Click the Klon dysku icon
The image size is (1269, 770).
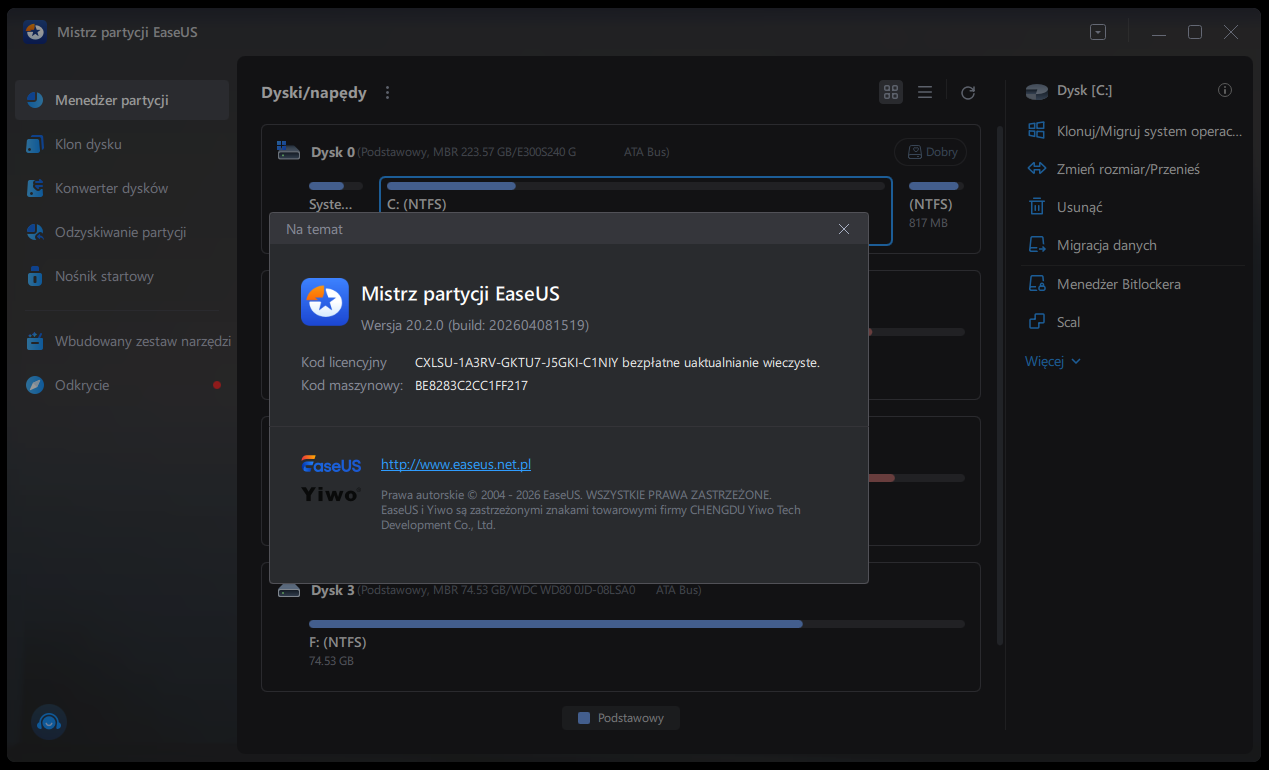coord(35,144)
